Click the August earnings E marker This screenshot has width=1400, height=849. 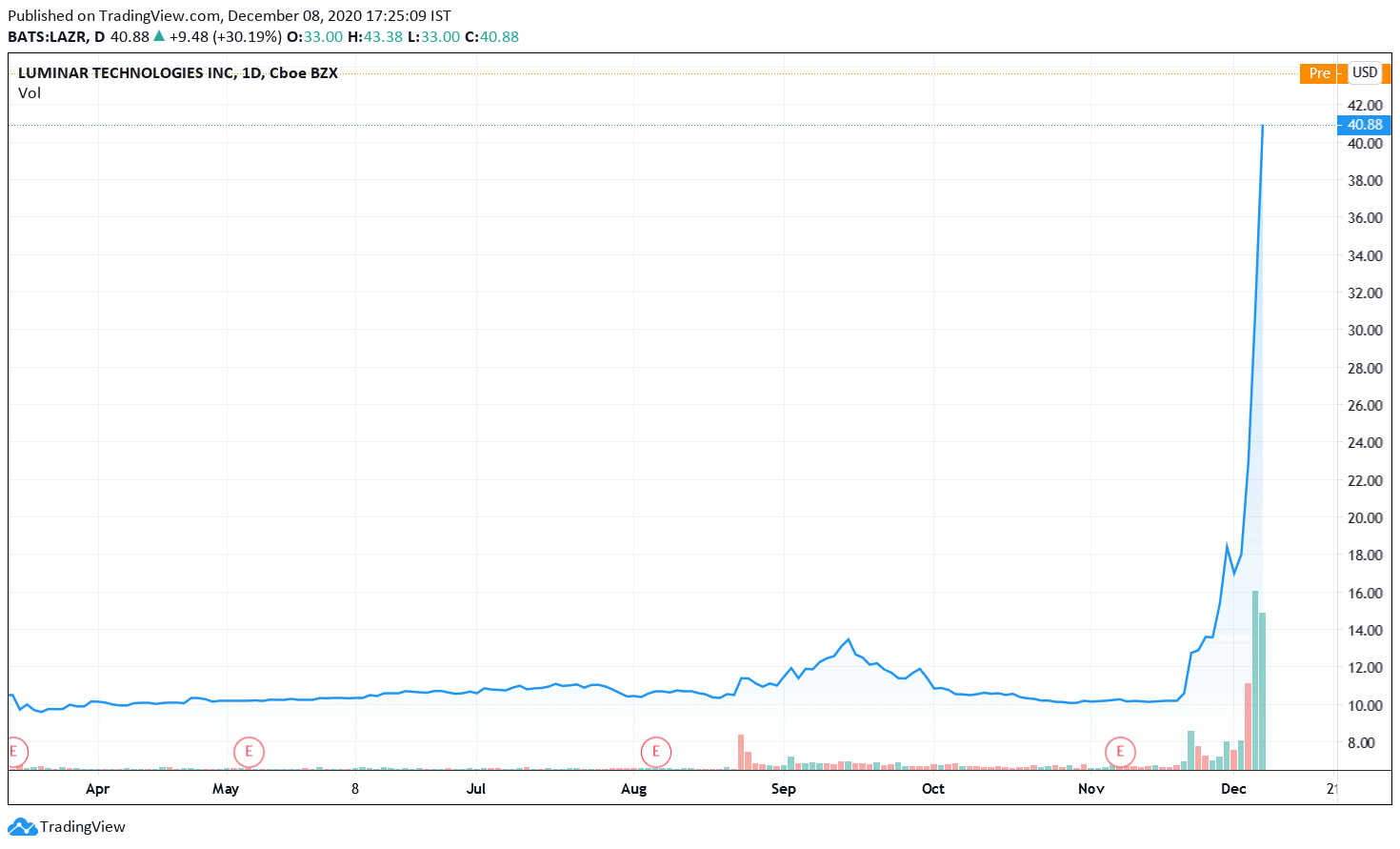656,752
